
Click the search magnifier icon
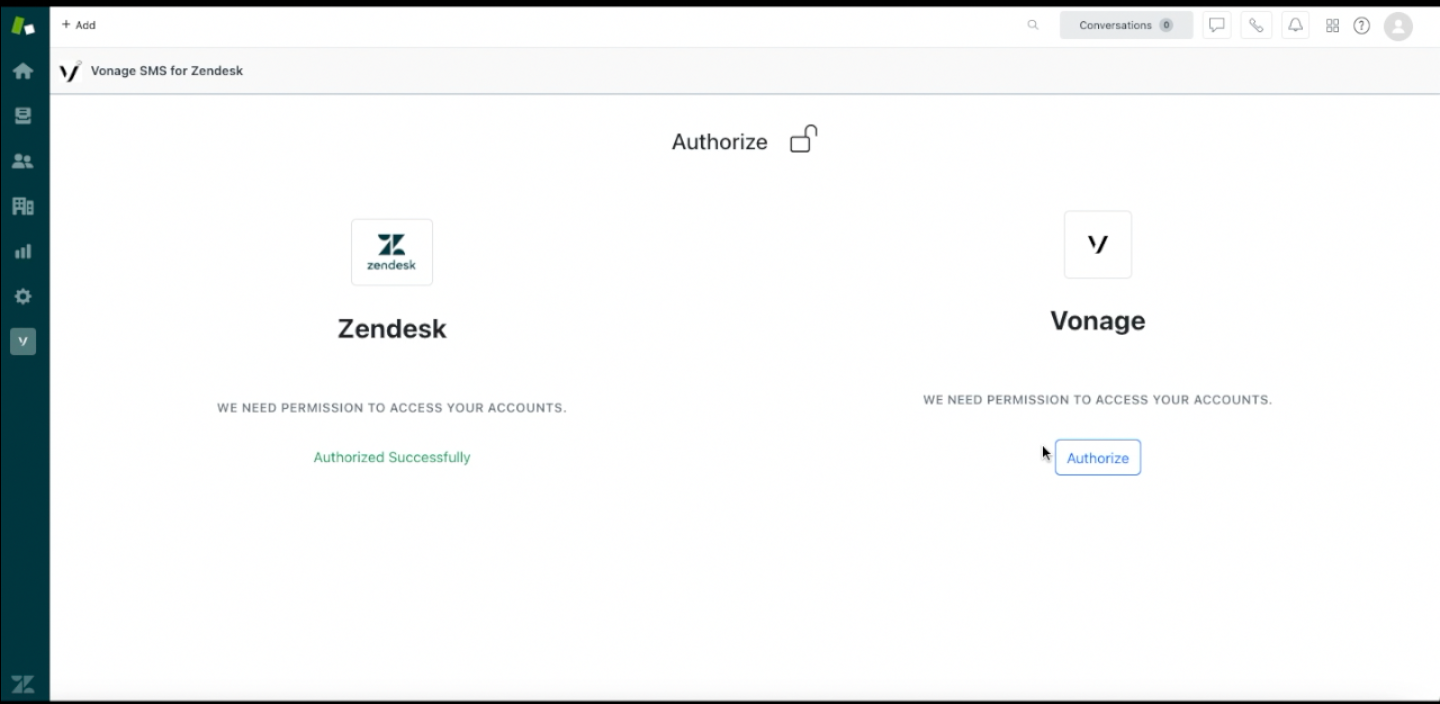(1033, 25)
